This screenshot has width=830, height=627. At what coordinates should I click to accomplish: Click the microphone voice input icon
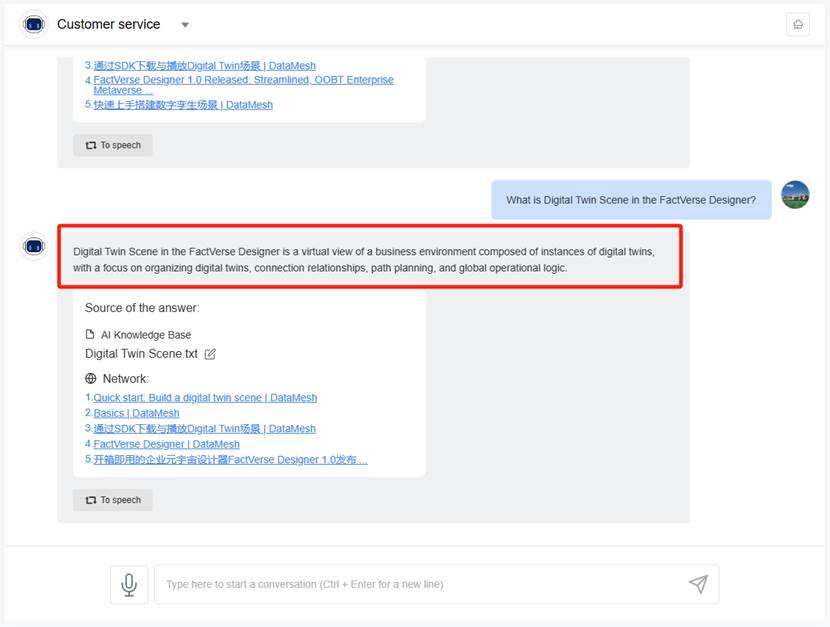click(x=129, y=584)
